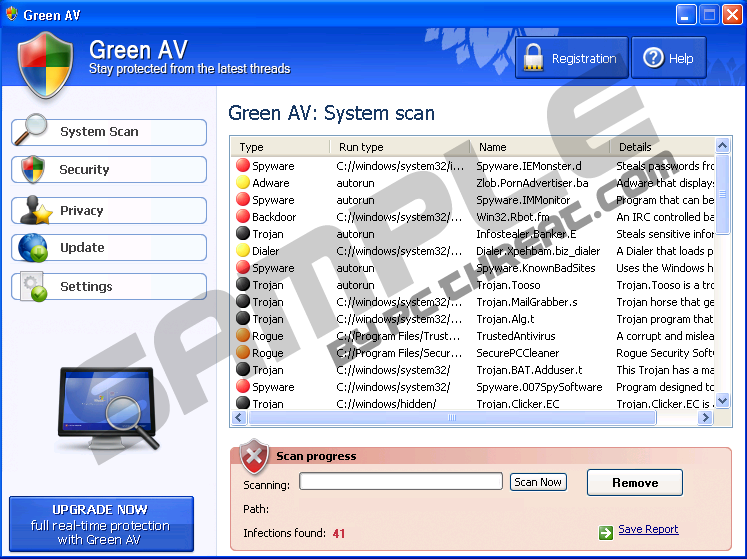Click the Upgrade Now banner
The width and height of the screenshot is (747, 559).
[x=100, y=525]
